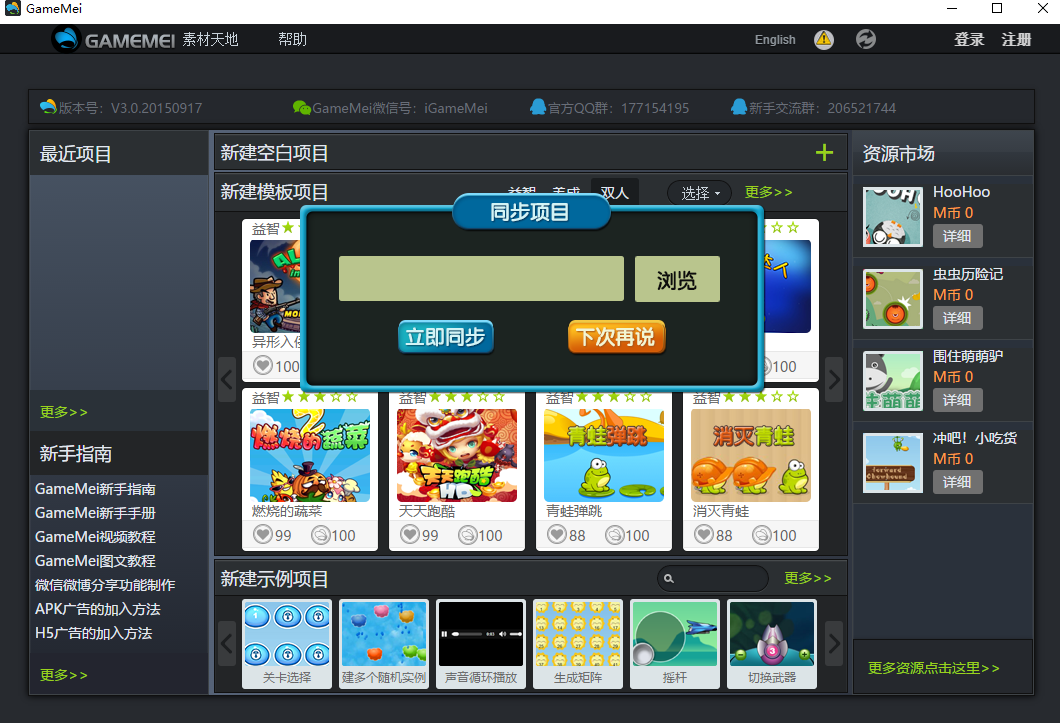Screen dimensions: 1060x723
Task: Click the green plus new blank project icon
Action: tap(824, 152)
